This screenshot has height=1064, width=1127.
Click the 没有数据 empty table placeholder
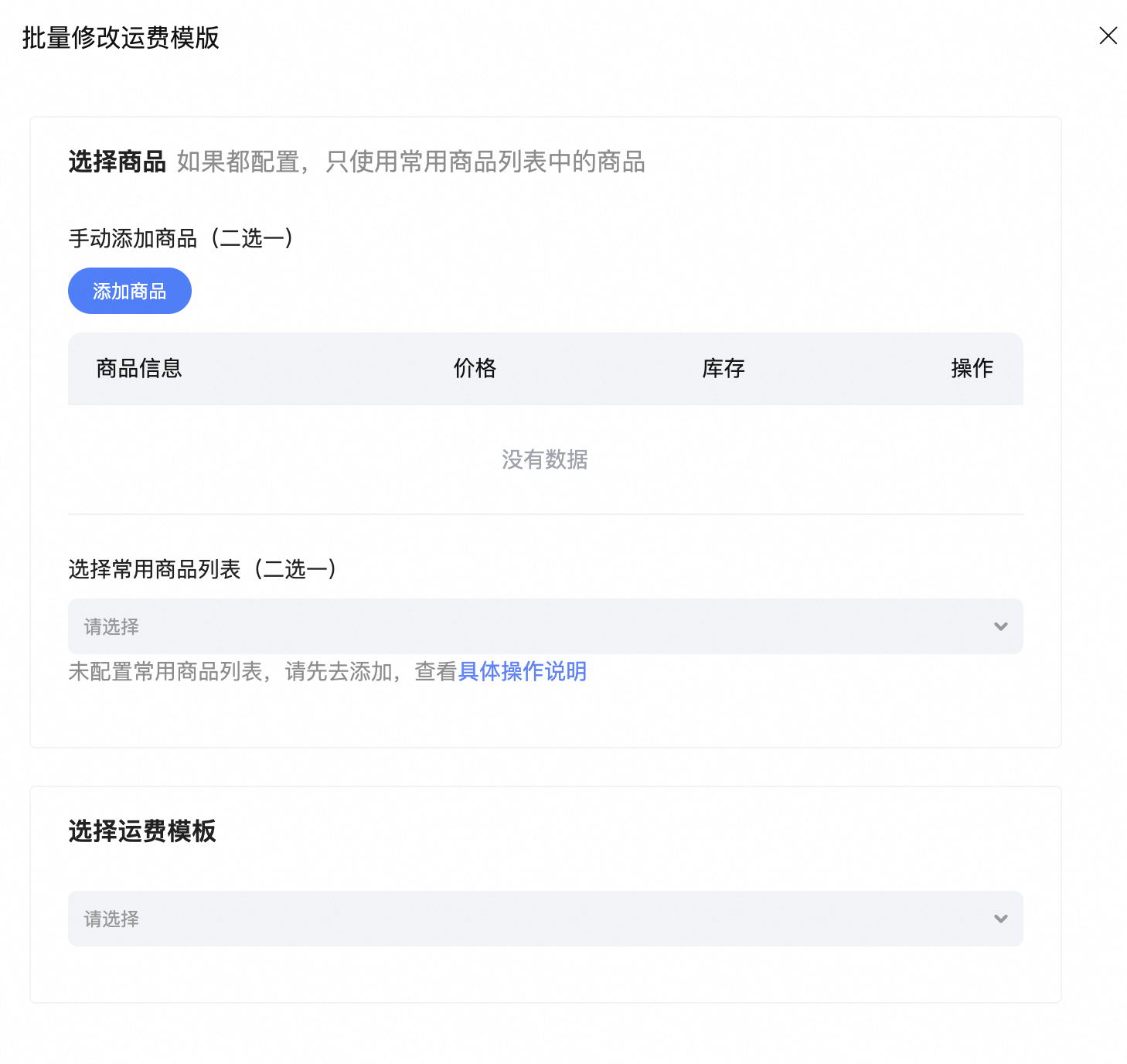click(544, 459)
